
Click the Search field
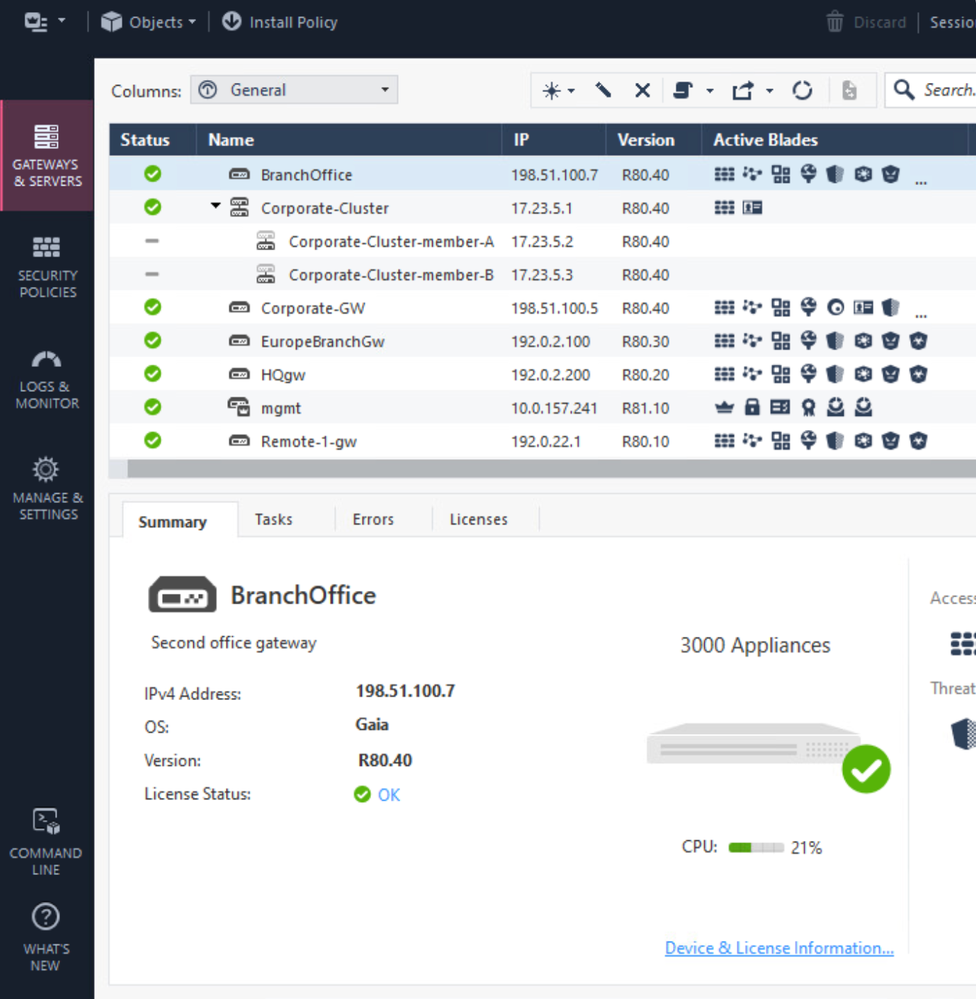click(x=931, y=90)
